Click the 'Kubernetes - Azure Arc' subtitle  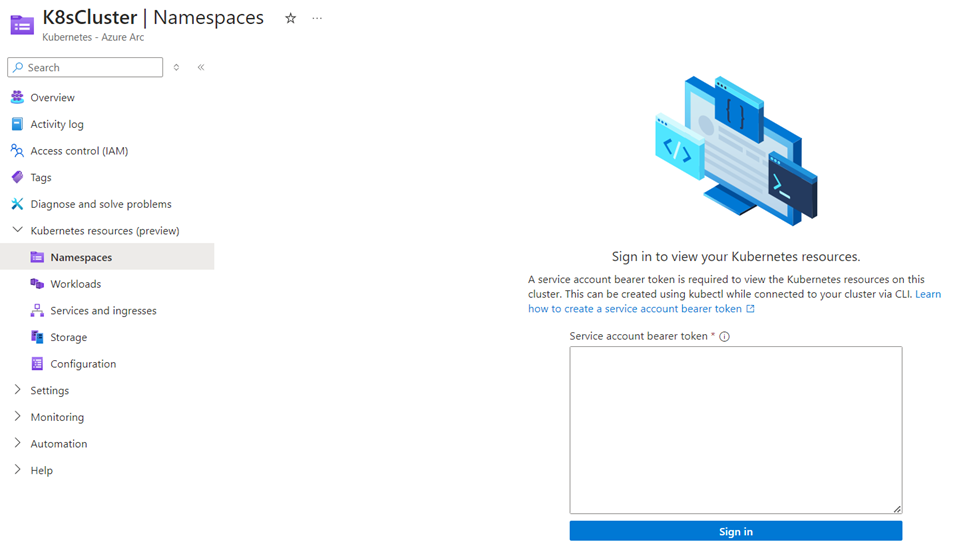pyautogui.click(x=93, y=37)
